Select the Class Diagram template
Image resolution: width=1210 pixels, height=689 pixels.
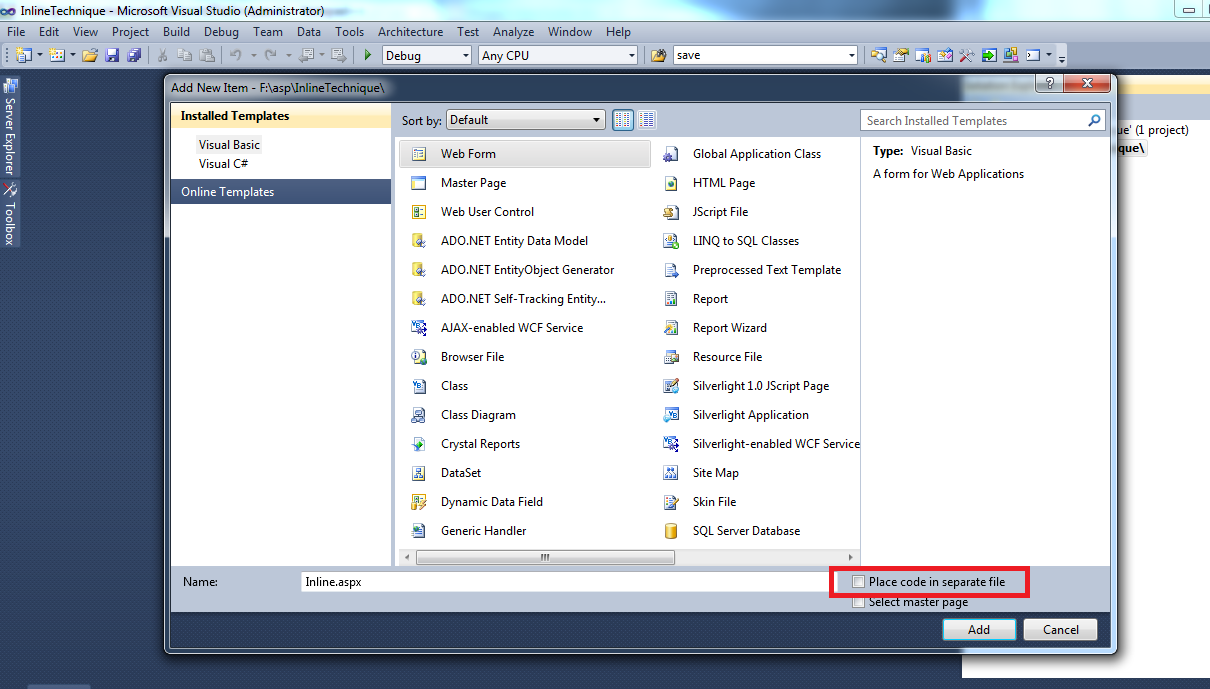525,415
